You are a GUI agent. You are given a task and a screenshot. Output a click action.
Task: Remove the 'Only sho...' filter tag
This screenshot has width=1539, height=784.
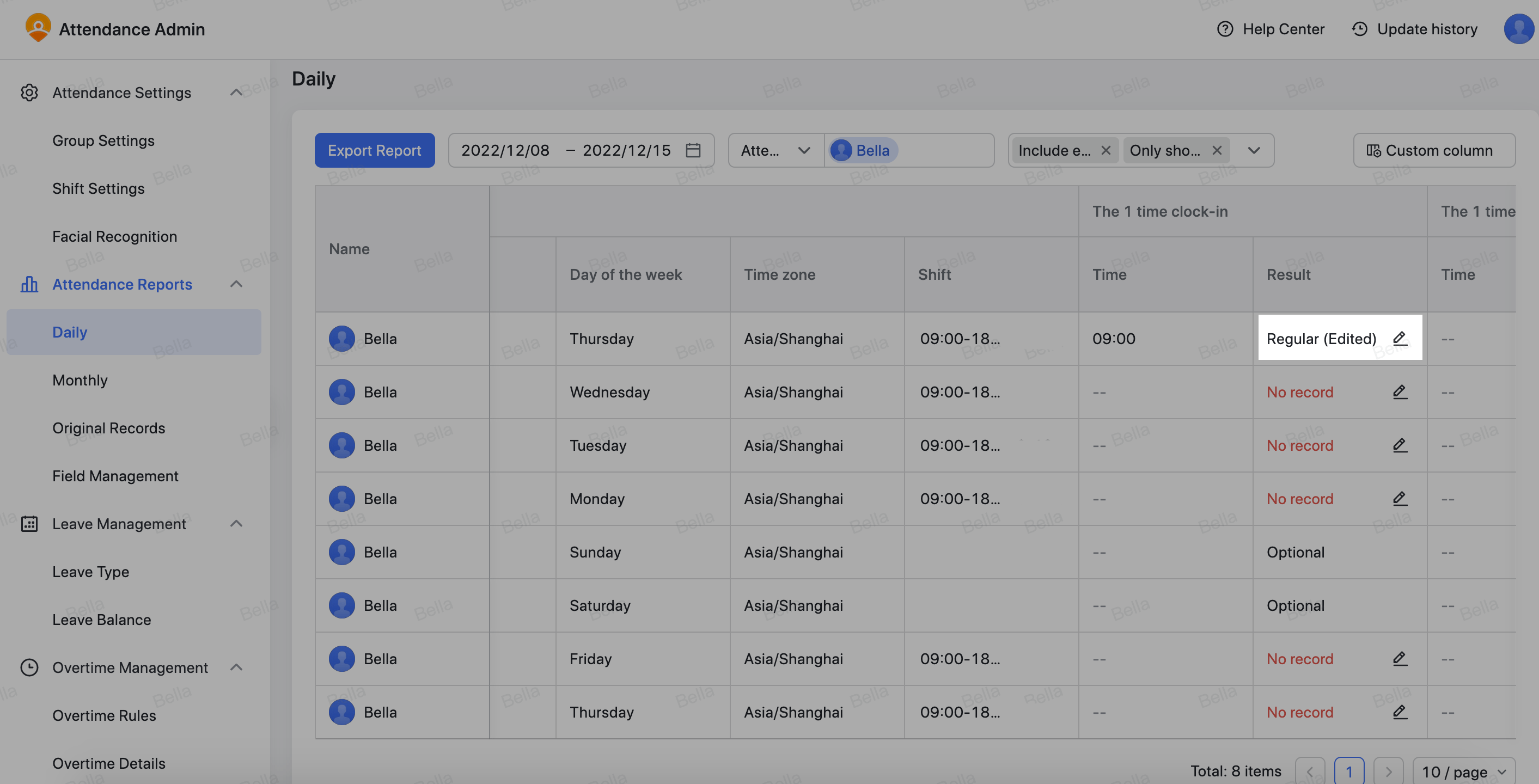point(1217,150)
